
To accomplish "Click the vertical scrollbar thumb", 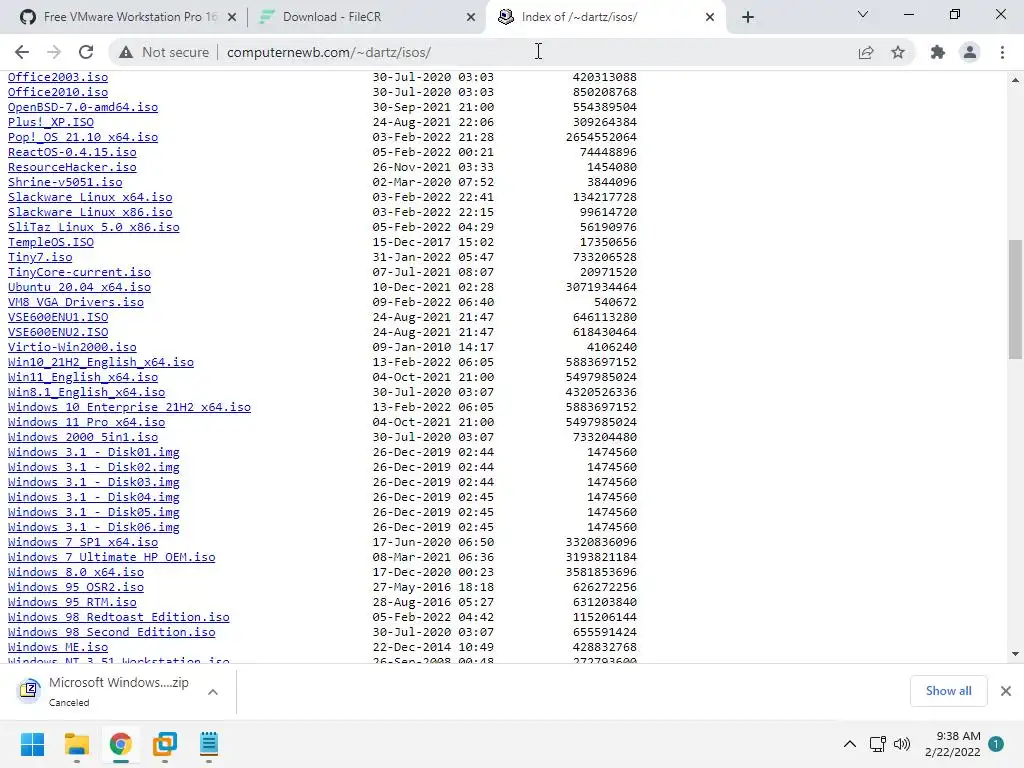I will pyautogui.click(x=1015, y=299).
